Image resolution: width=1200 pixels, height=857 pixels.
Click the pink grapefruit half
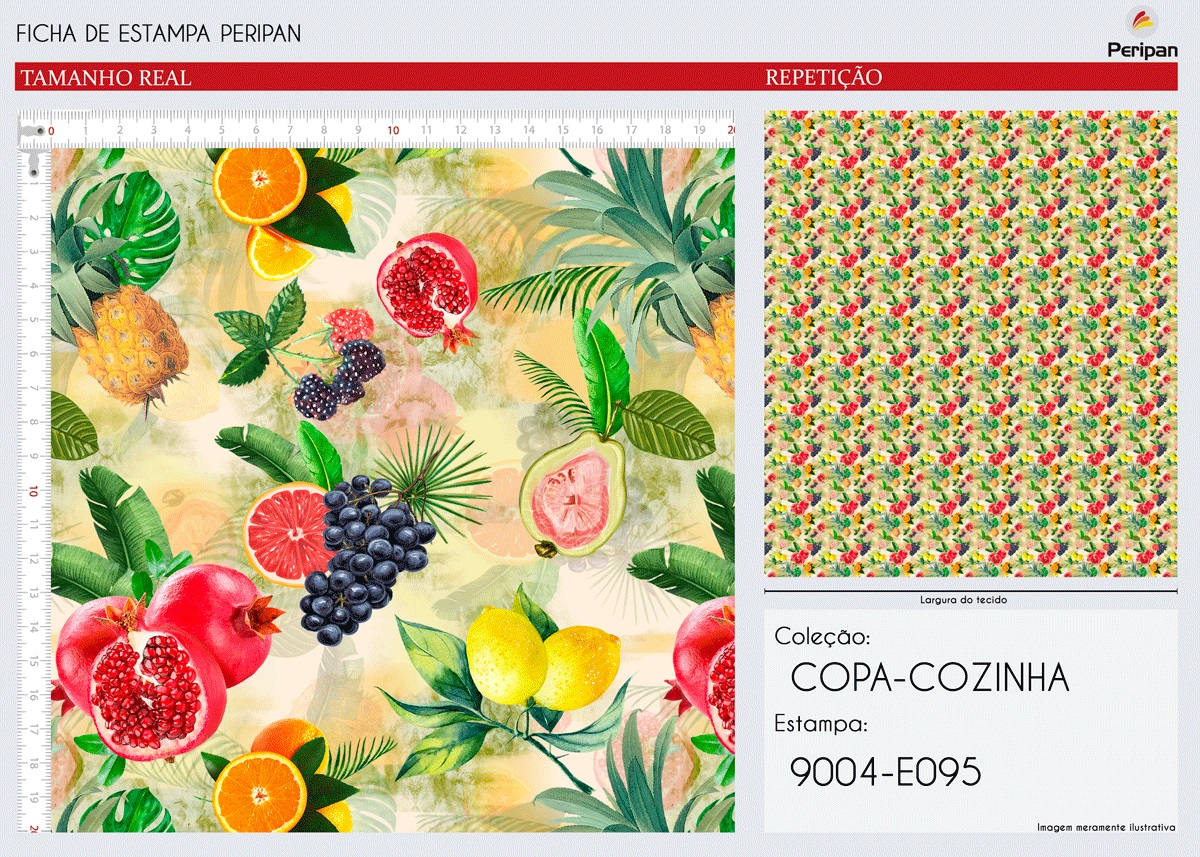point(287,533)
